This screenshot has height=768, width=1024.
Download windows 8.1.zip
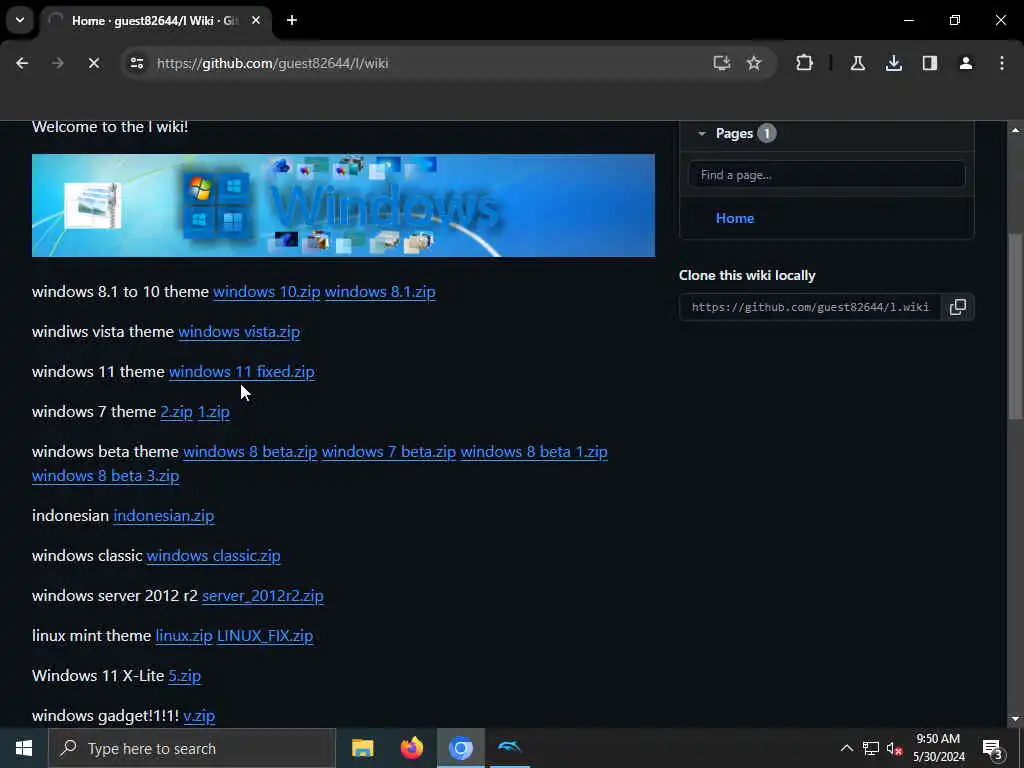coord(380,292)
